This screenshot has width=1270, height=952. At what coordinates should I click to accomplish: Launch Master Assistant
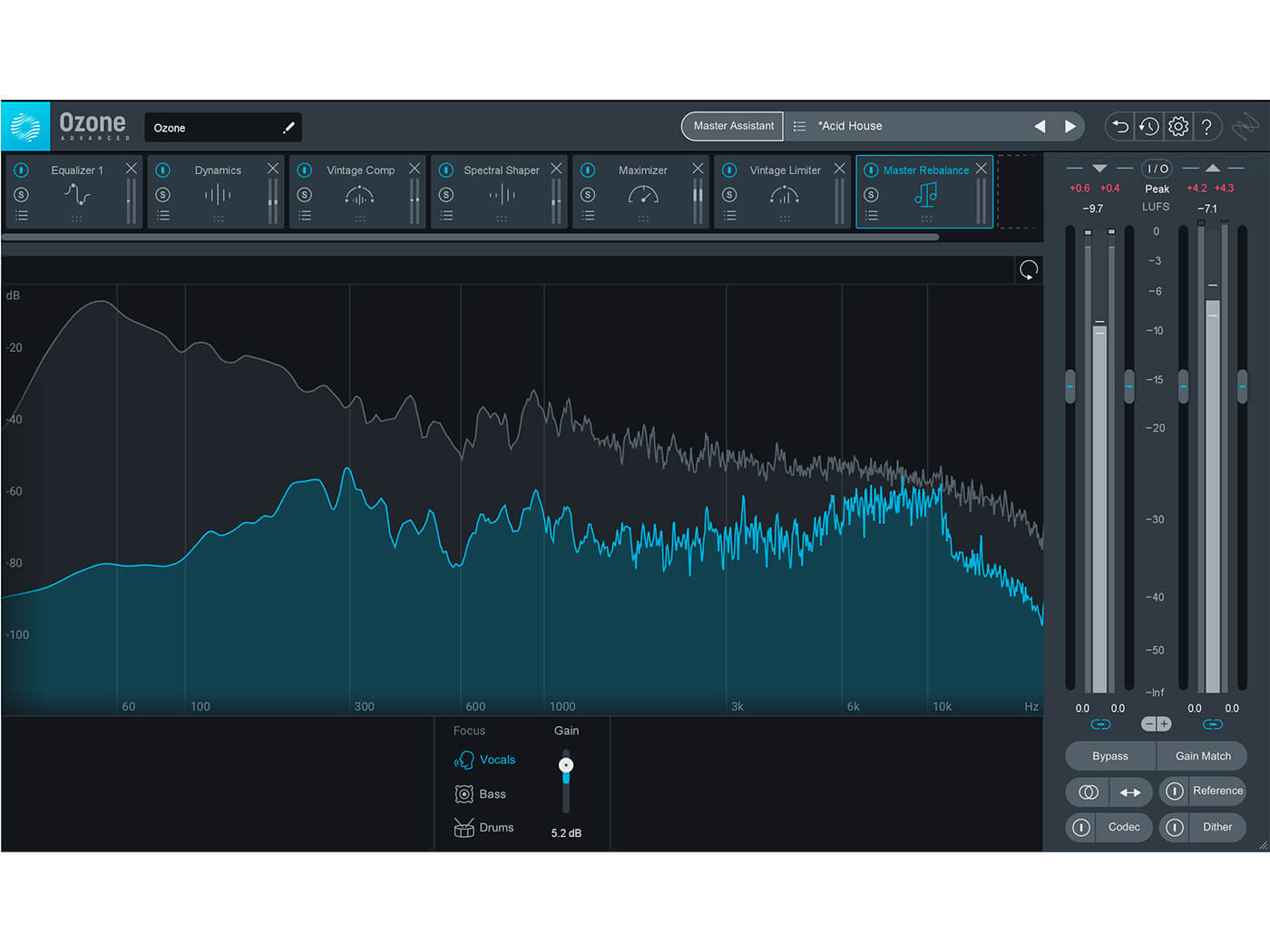[734, 126]
